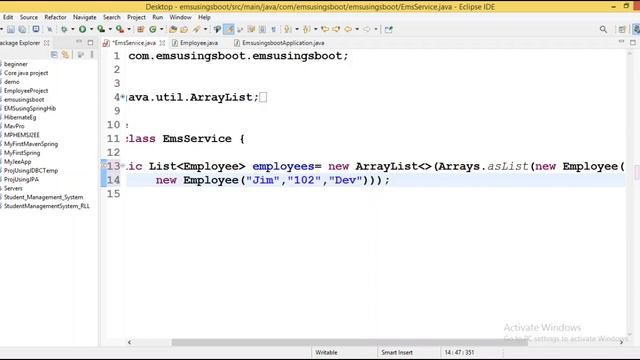Click the Save icon in toolbar

point(11,29)
